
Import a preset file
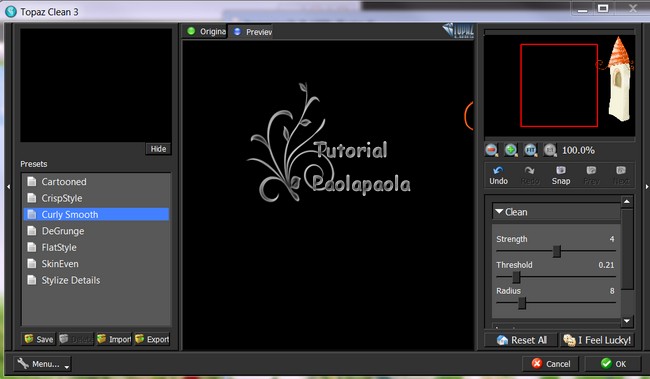tap(114, 339)
